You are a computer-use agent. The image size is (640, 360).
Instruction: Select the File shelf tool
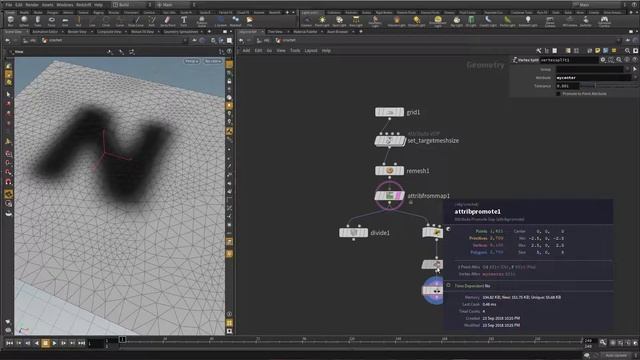pos(249,20)
